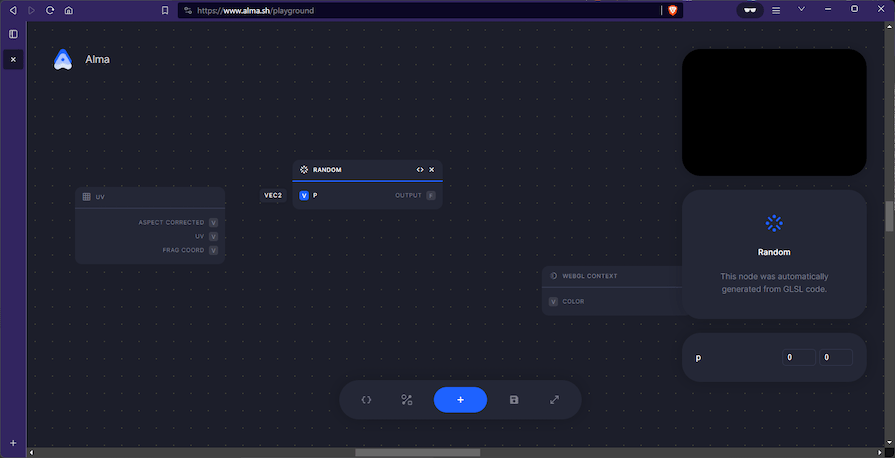
Task: Click second p value input field
Action: [x=835, y=357]
